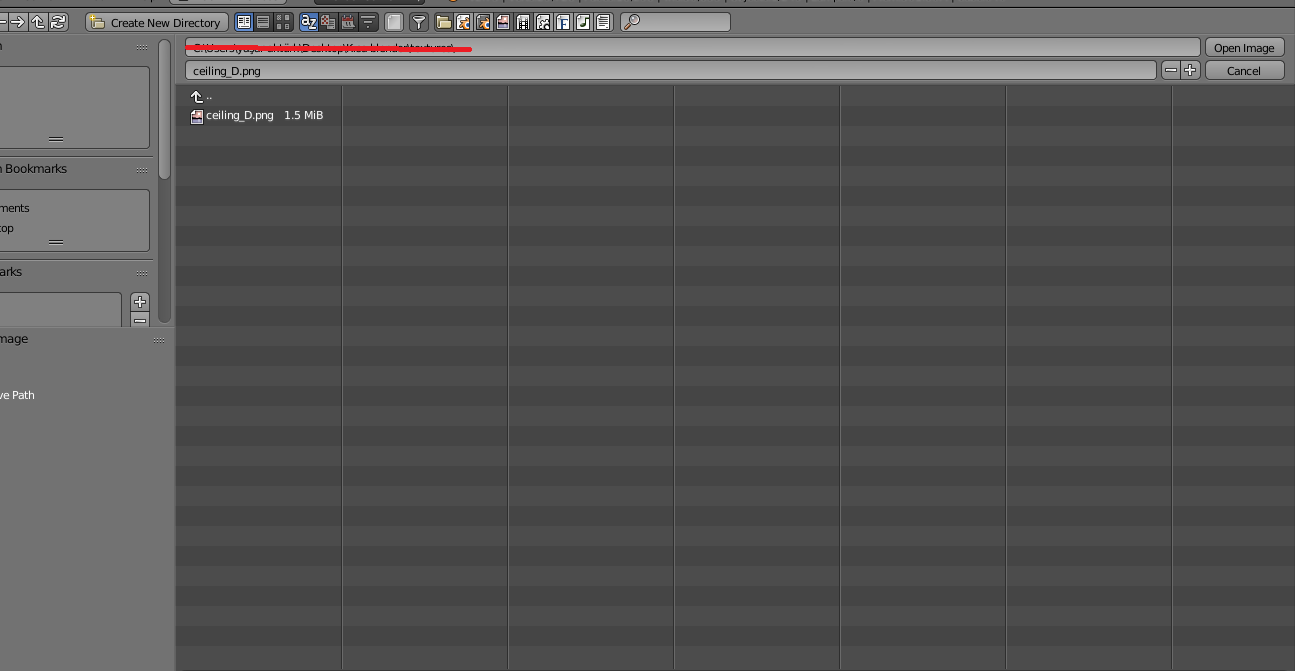This screenshot has height=671, width=1295.
Task: Toggle the backup .blend files filter
Action: pos(483,22)
